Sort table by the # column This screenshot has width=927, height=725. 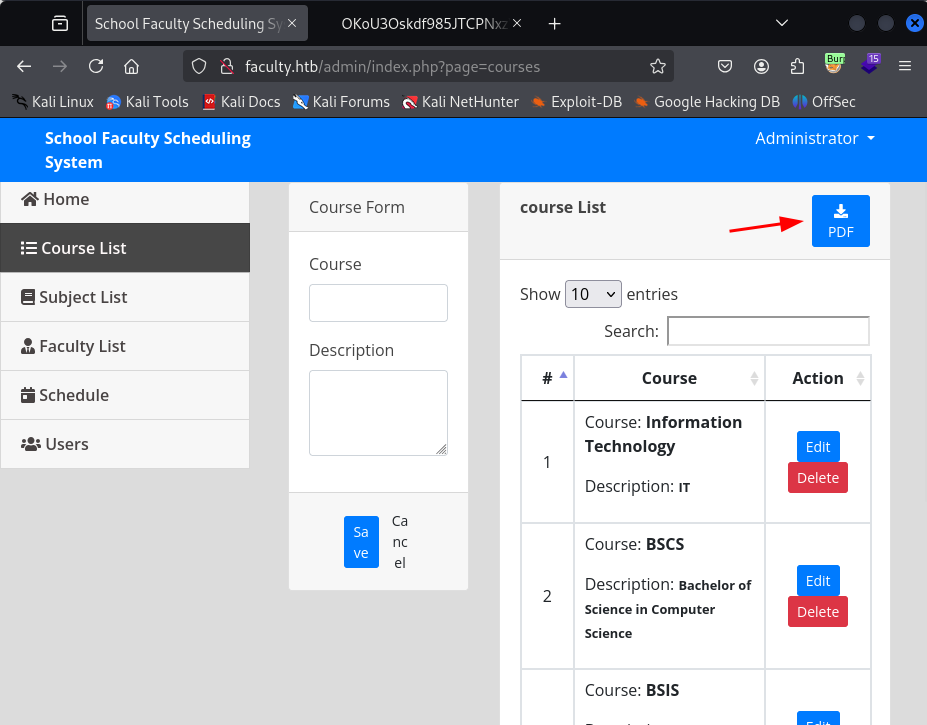(x=547, y=378)
